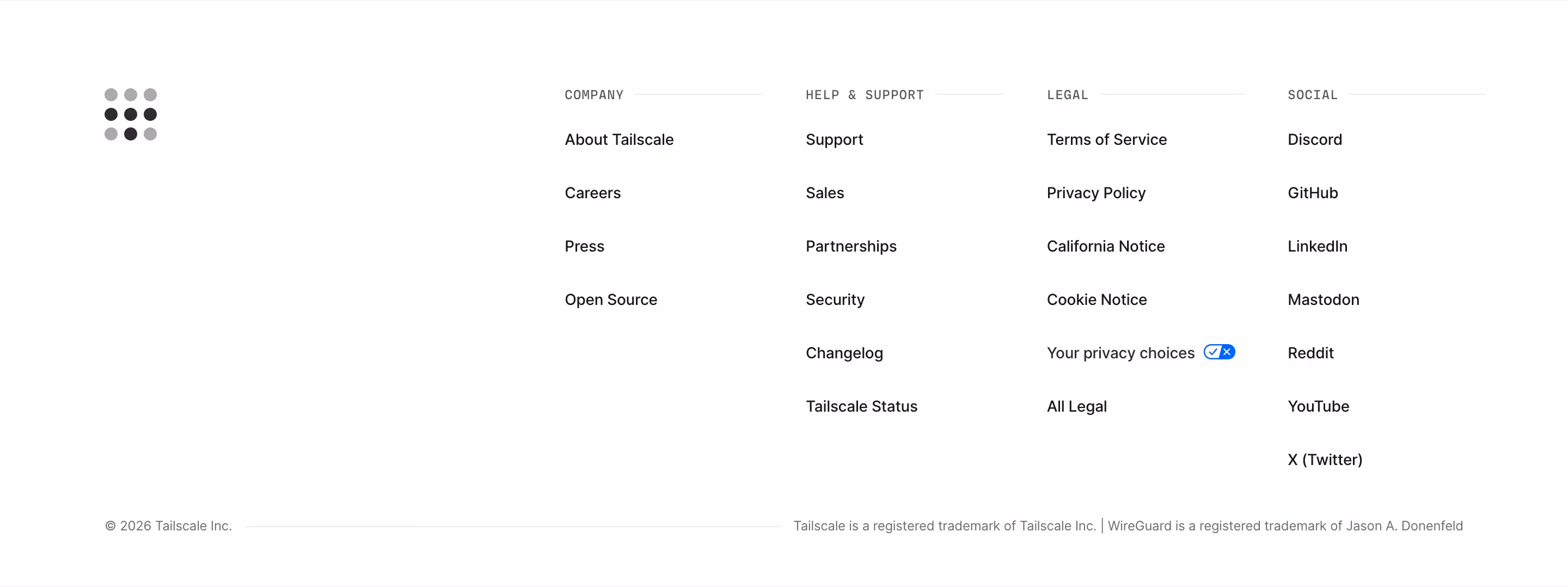View the California Notice
Screen dimensions: 1568x587
1105,247
